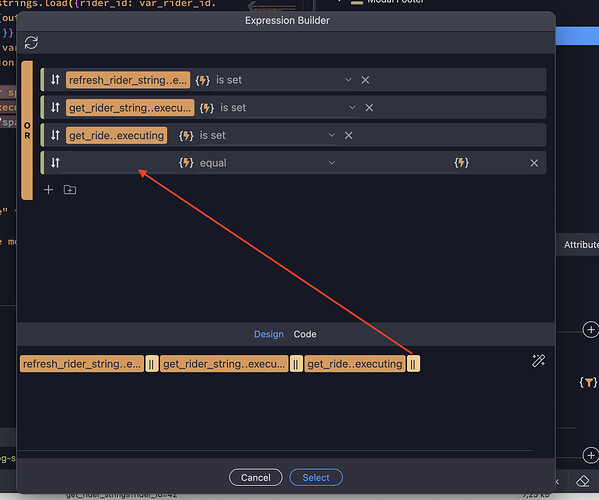Image resolution: width=599 pixels, height=500 pixels.
Task: Add a new condition with plus icon
Action: [x=49, y=189]
